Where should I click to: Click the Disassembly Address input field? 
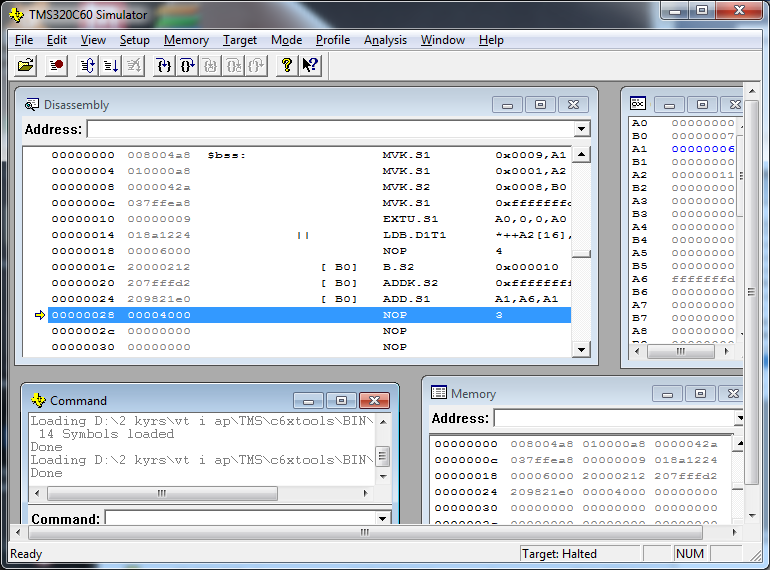click(330, 129)
